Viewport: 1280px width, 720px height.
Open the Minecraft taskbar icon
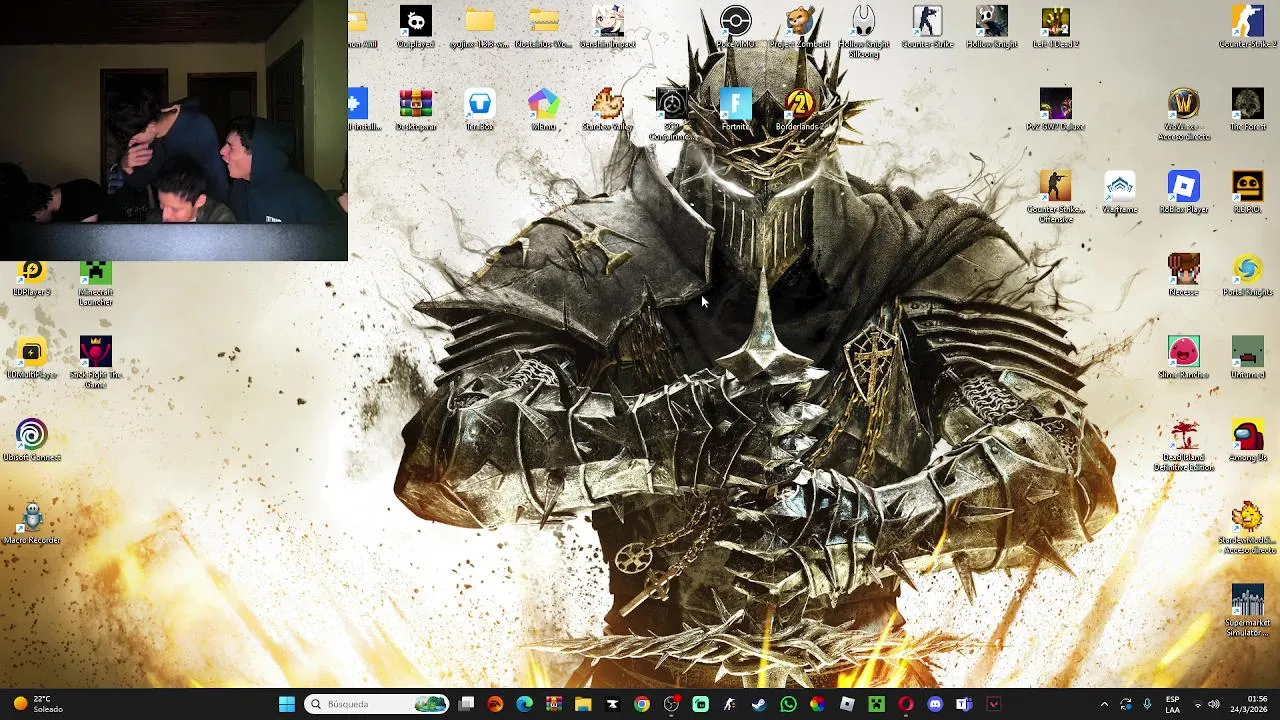click(x=876, y=704)
